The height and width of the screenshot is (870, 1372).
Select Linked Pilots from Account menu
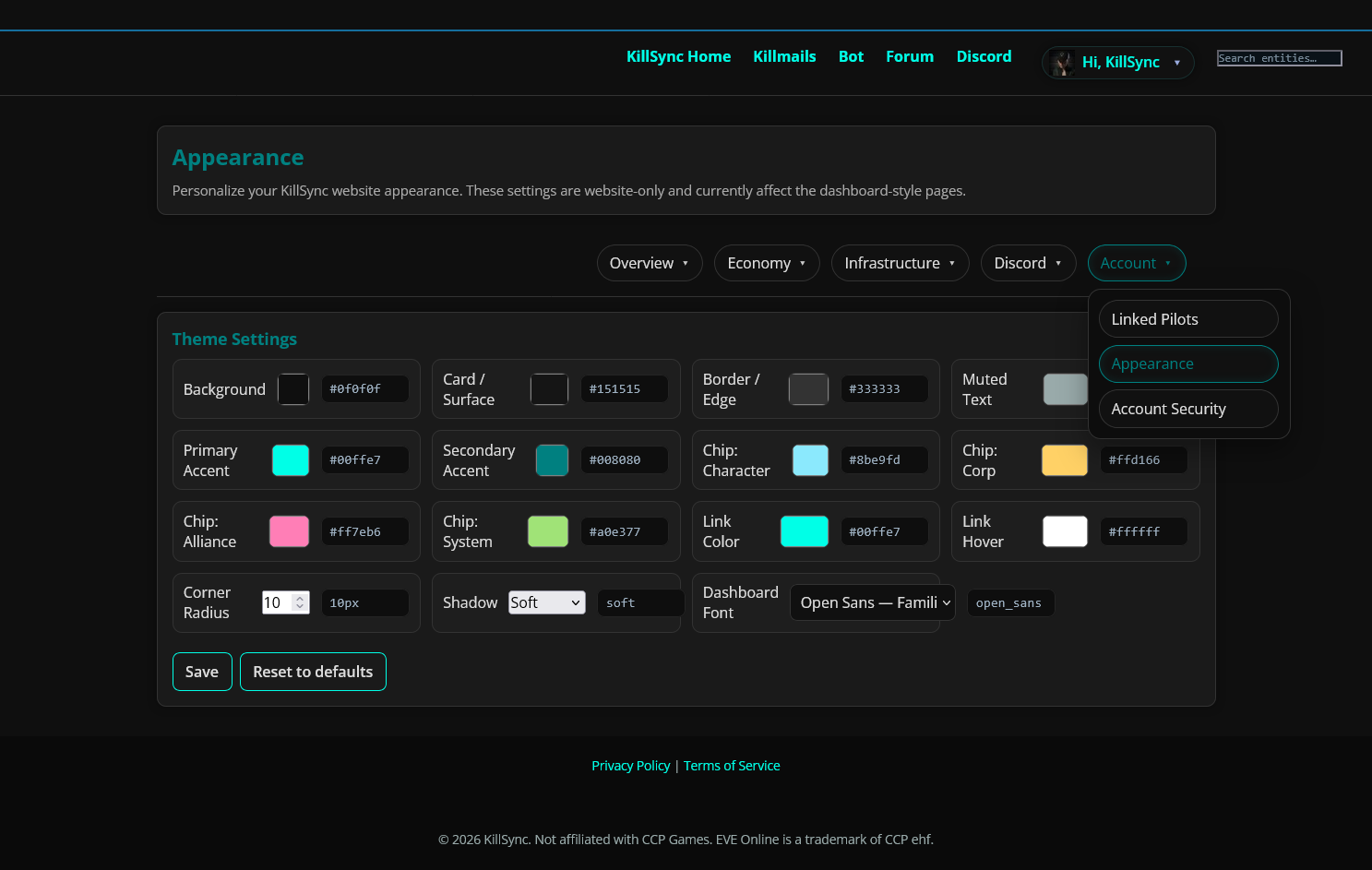tap(1187, 319)
